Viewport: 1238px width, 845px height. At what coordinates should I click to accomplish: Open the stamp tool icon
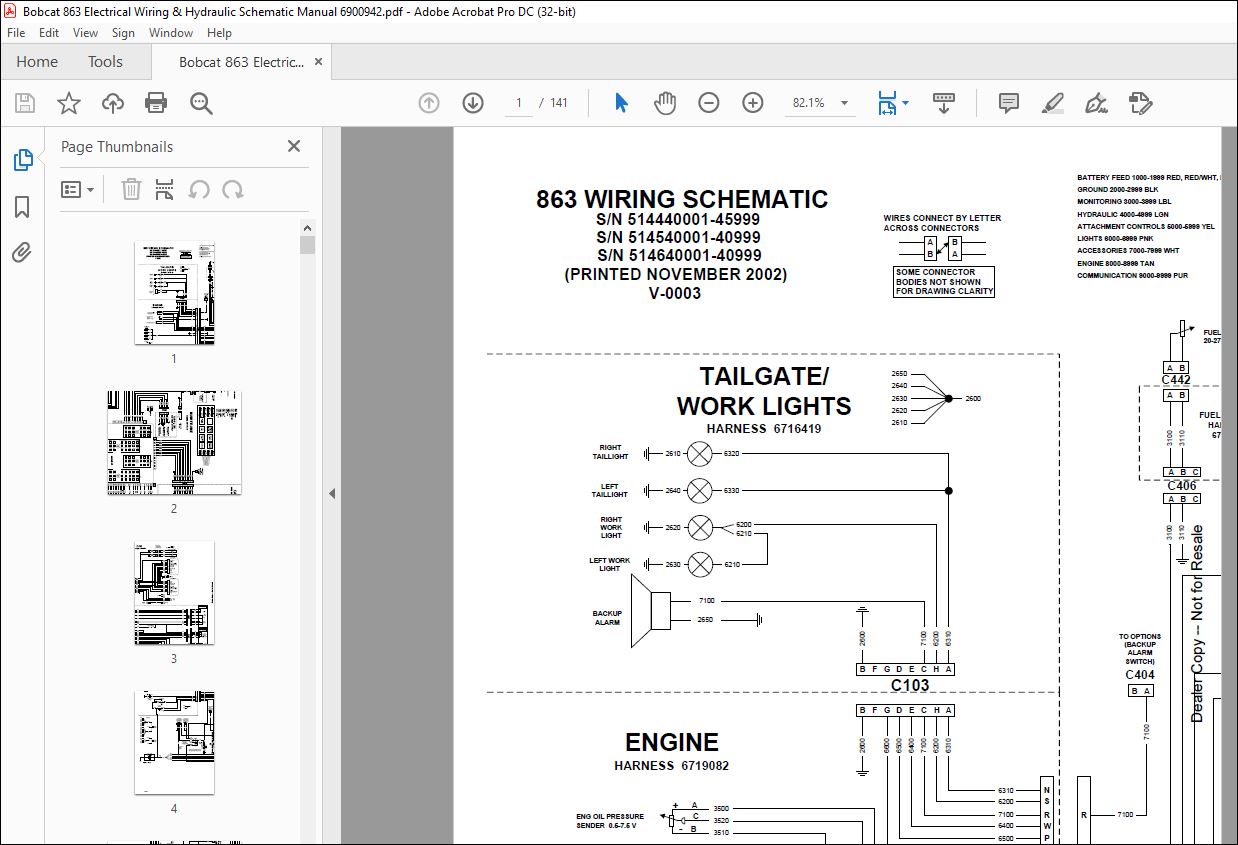coord(1141,103)
